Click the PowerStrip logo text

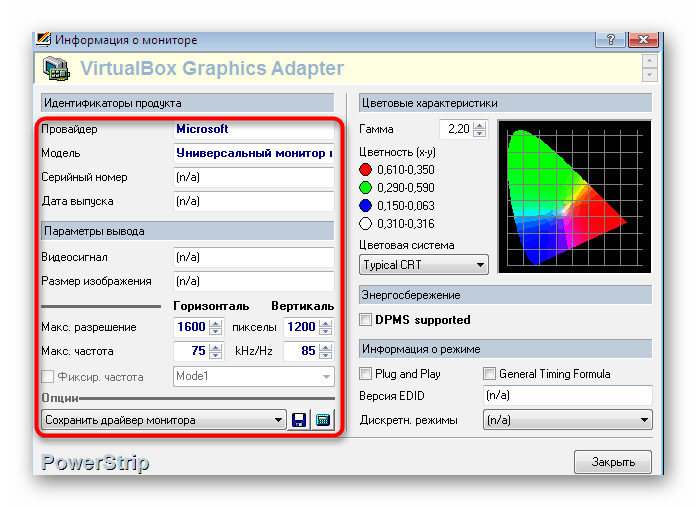click(x=95, y=463)
